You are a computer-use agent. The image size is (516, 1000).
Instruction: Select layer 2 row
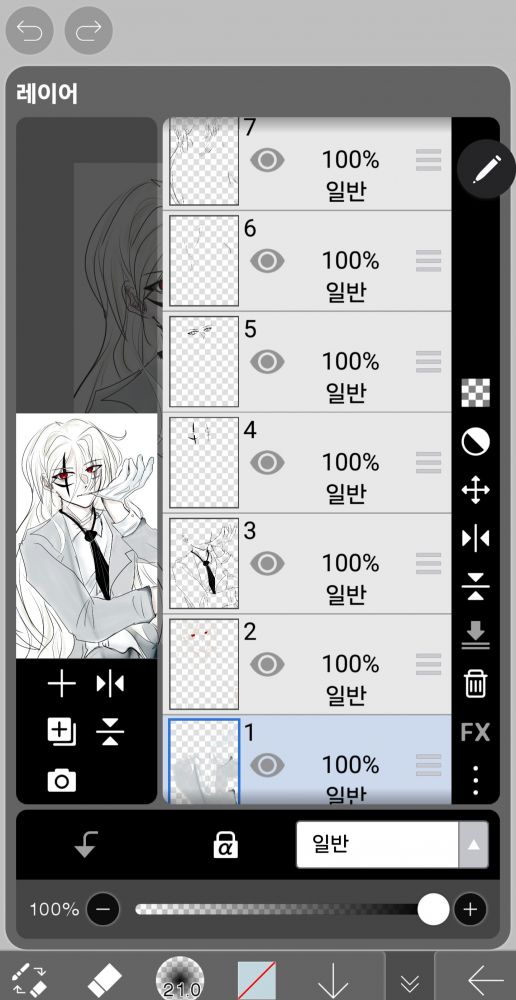[307, 664]
